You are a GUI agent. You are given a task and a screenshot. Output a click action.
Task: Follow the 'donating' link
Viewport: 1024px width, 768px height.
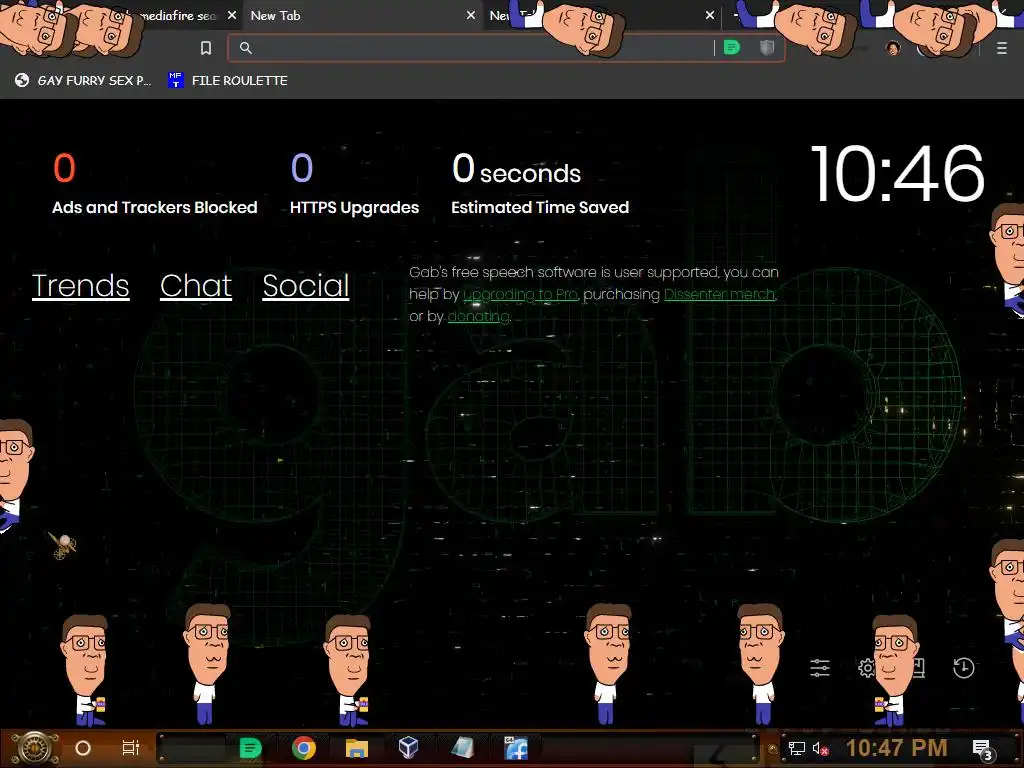(478, 317)
